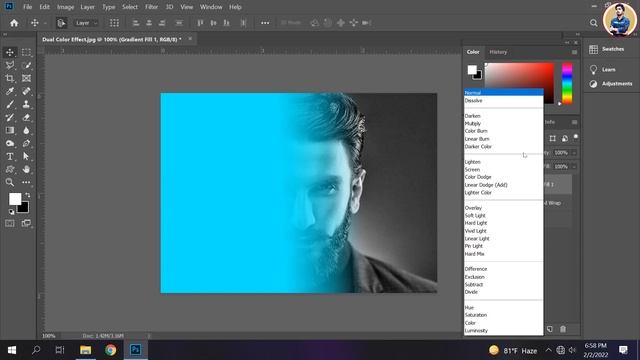640x360 pixels.
Task: Select the Hand tool
Action: (26, 169)
